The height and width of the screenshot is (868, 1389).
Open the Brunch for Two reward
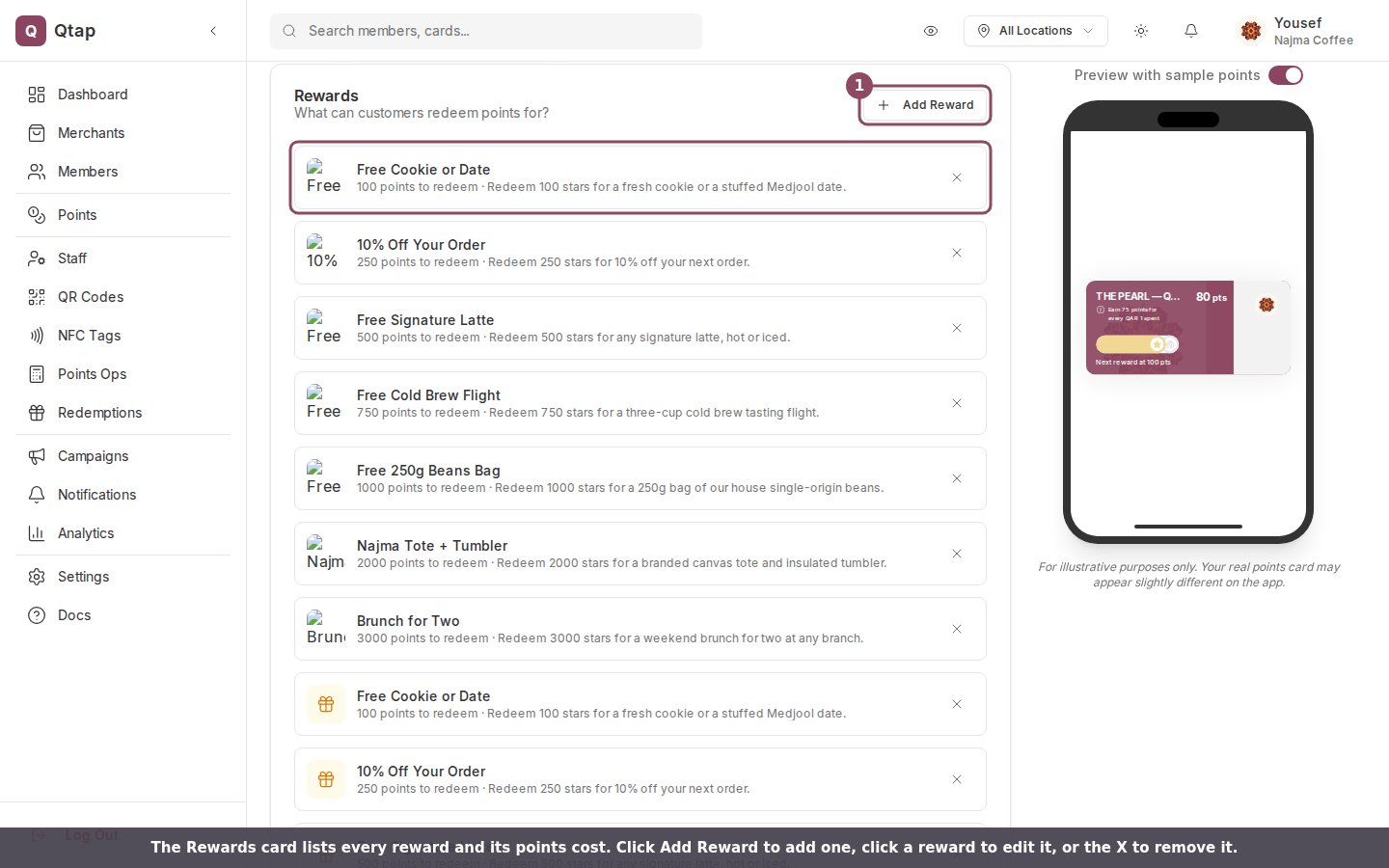pyautogui.click(x=640, y=629)
